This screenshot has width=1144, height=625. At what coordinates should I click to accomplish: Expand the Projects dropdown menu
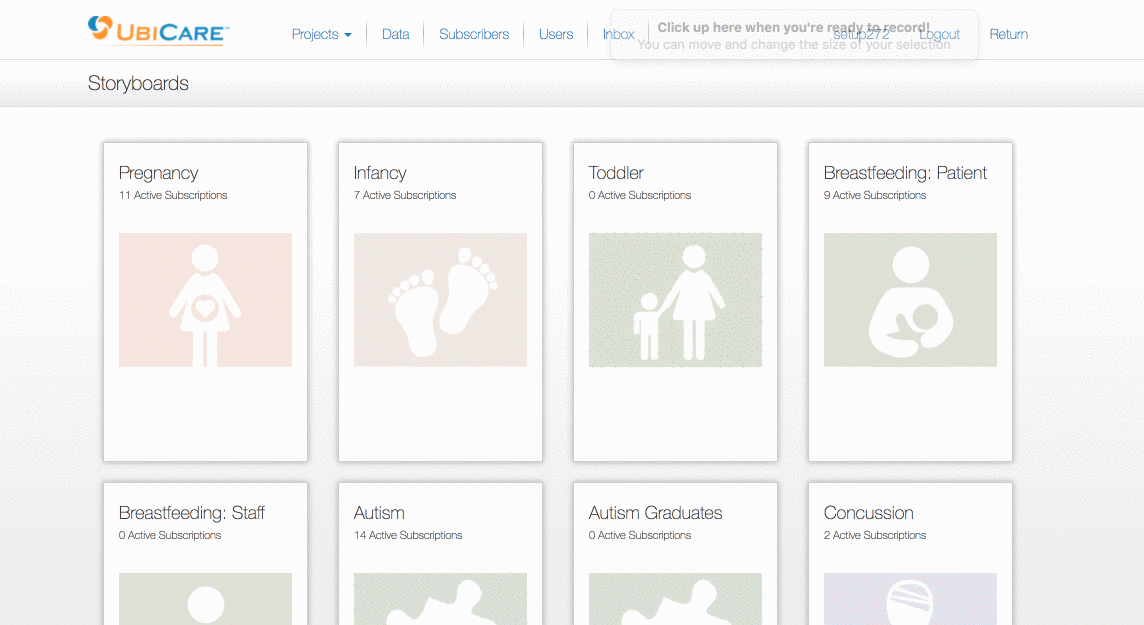pos(321,34)
